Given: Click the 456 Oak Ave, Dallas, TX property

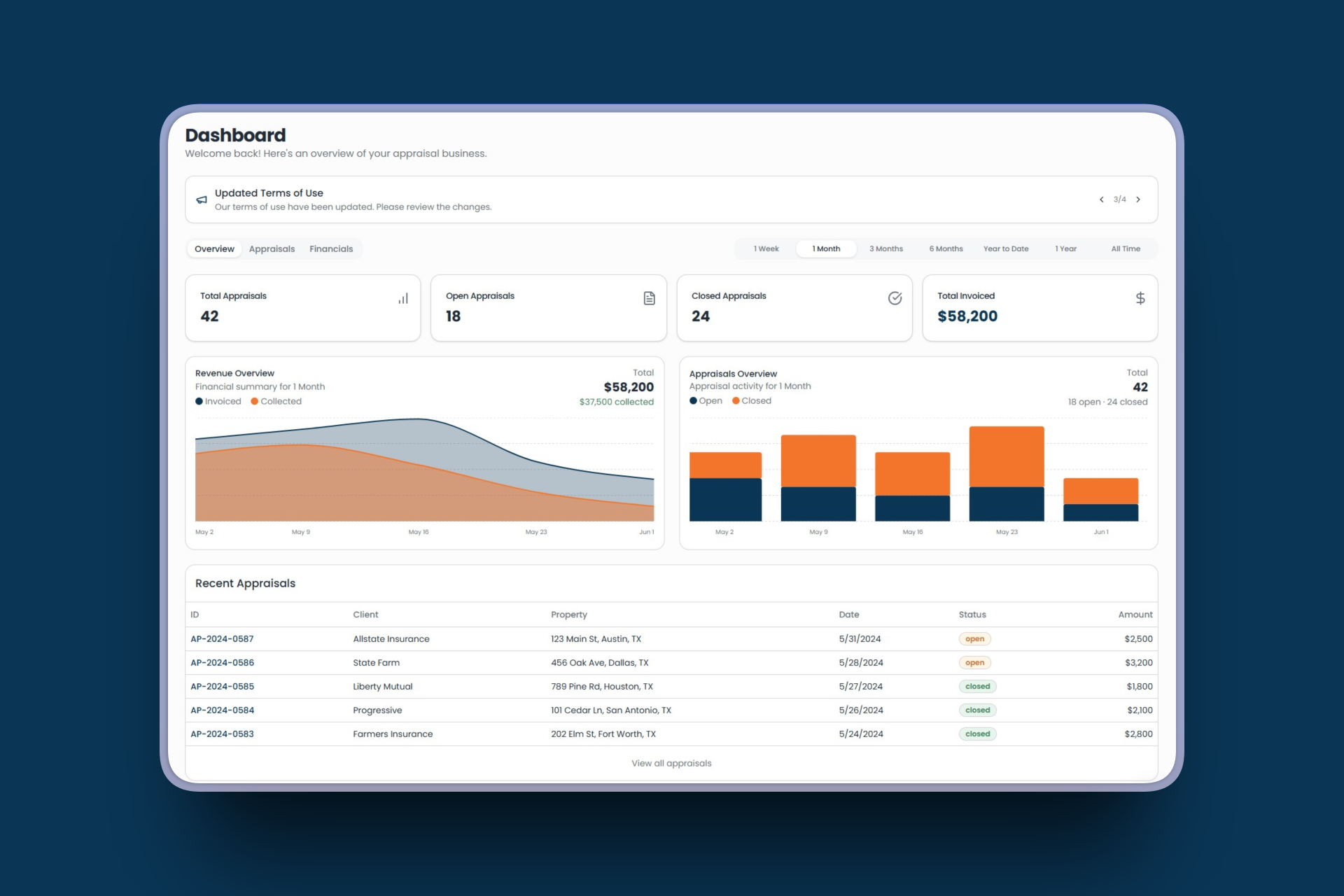Looking at the screenshot, I should [600, 662].
